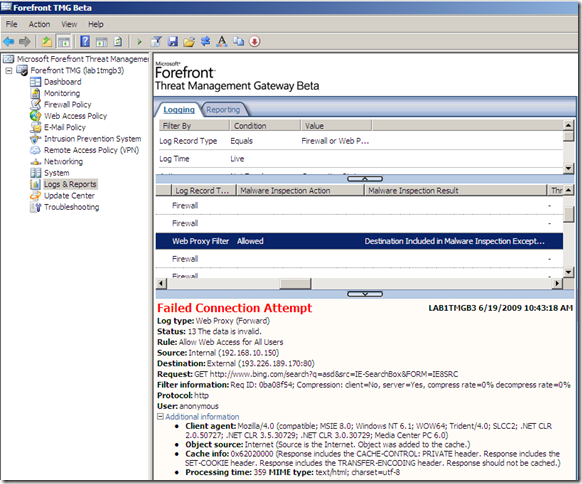
Task: Collapse the Additional information section
Action: click(x=160, y=416)
